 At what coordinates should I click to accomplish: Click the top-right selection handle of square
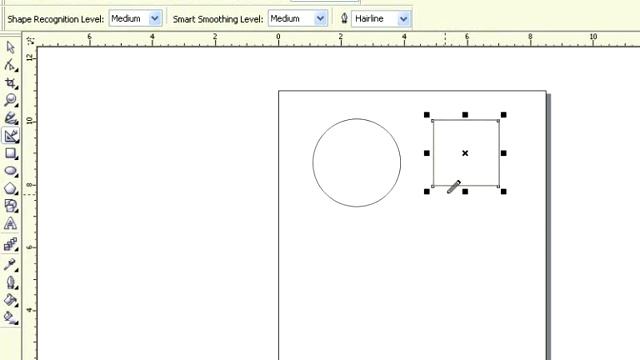point(503,115)
